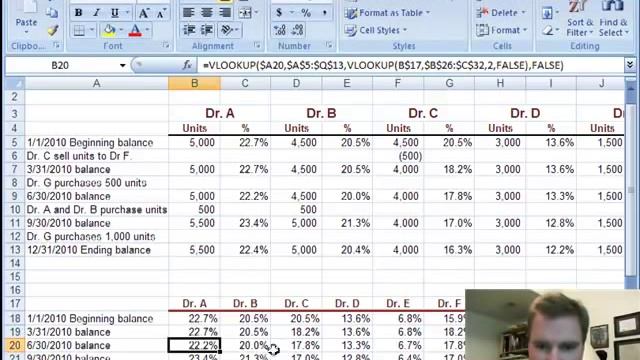
Task: Apply Percent Style format
Action: (x=306, y=13)
